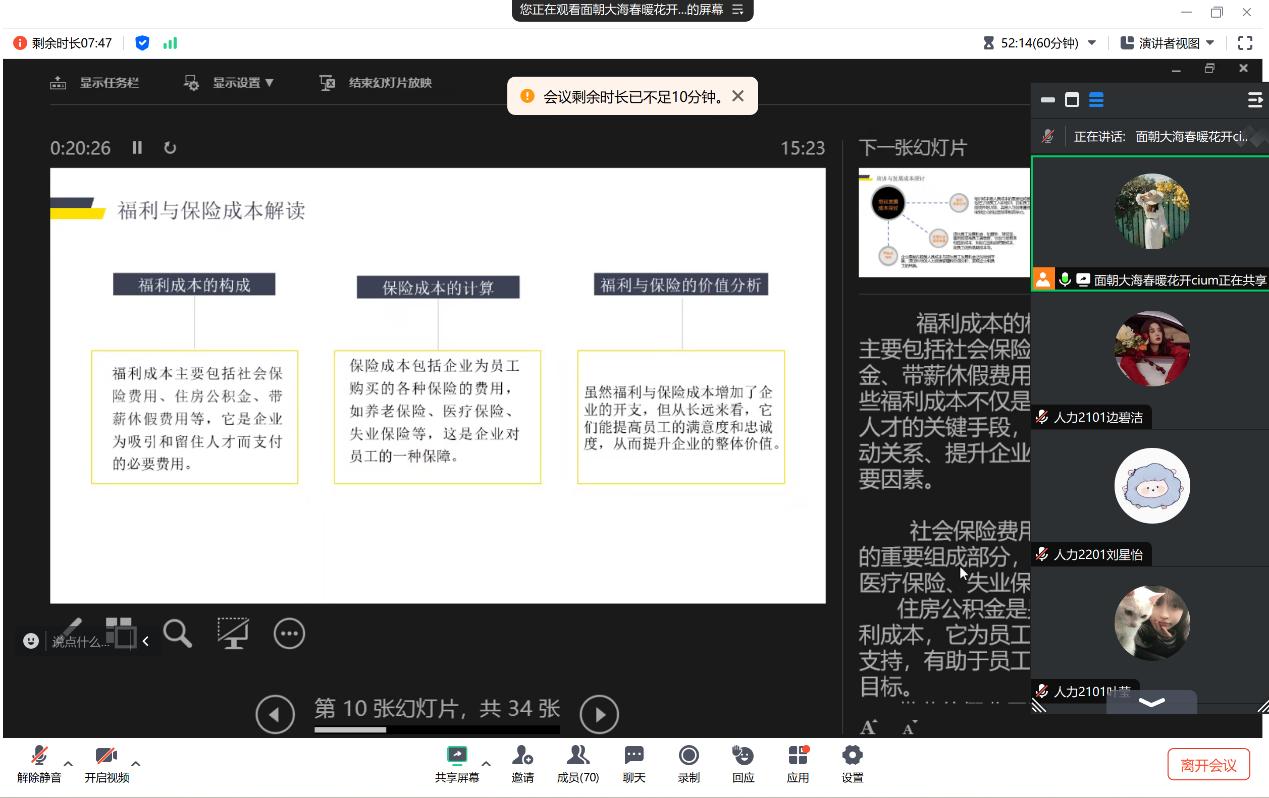
Task: Unmute microphone via 解除静音
Action: [x=37, y=762]
